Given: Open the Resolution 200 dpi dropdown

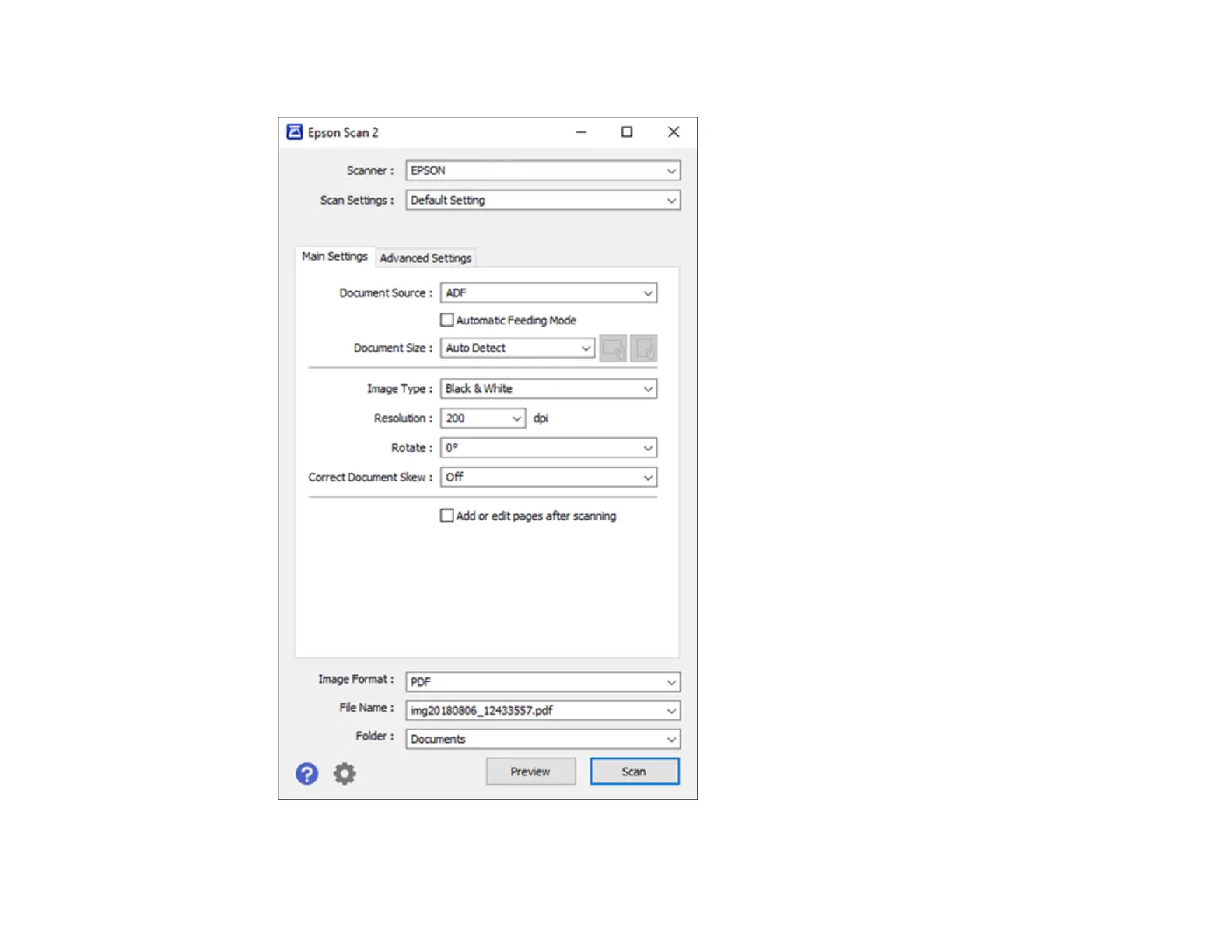Looking at the screenshot, I should (483, 418).
